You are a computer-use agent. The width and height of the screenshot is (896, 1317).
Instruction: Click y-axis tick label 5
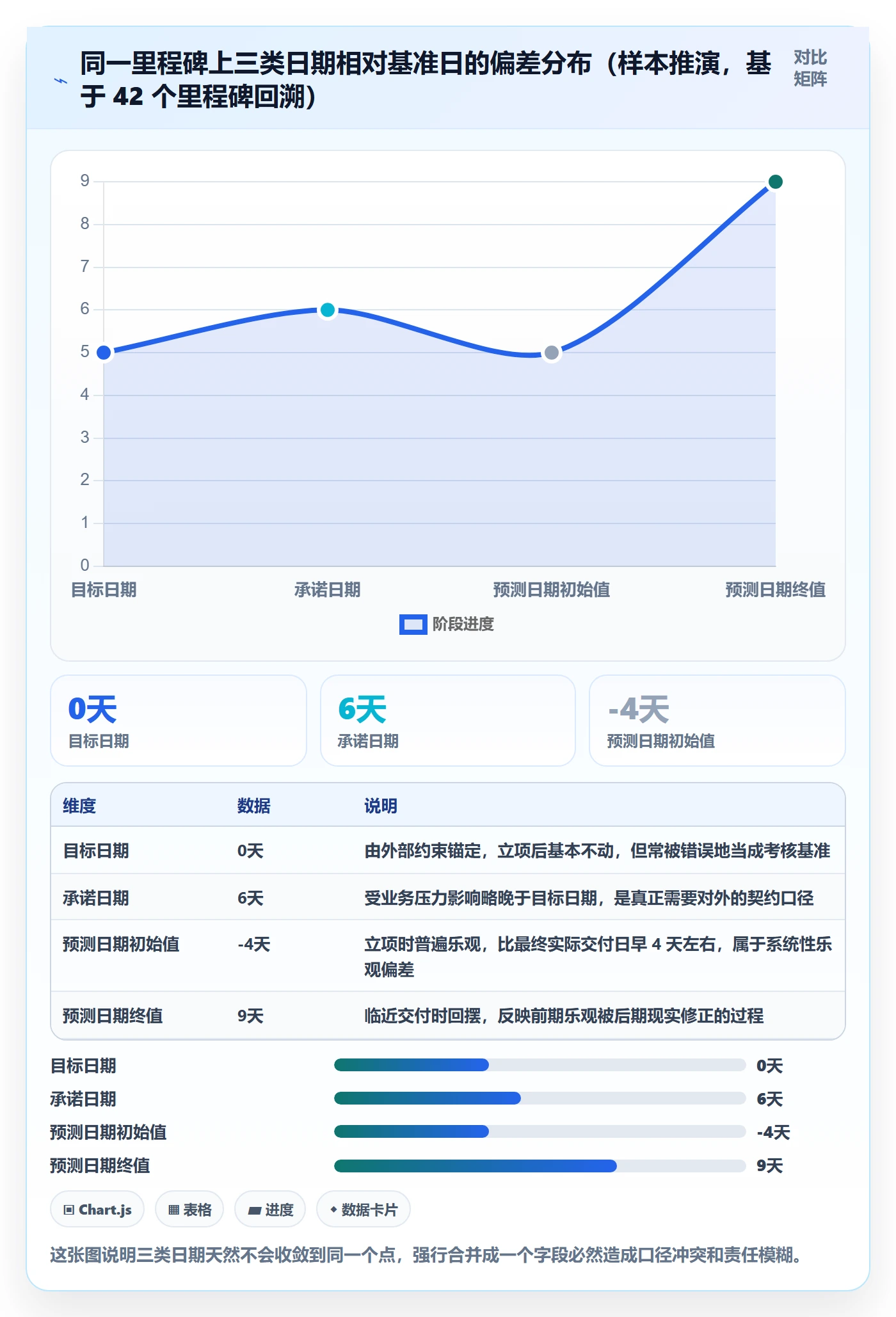84,352
